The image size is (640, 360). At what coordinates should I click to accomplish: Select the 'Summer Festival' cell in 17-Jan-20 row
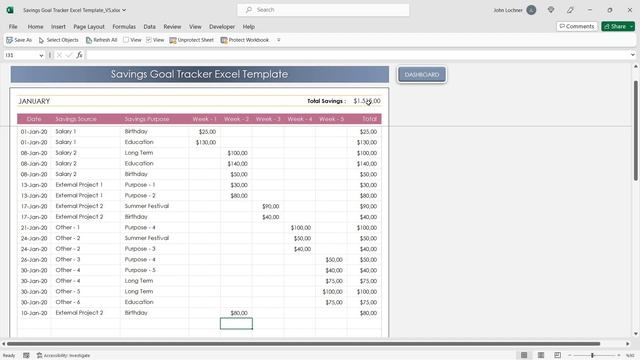click(154, 206)
